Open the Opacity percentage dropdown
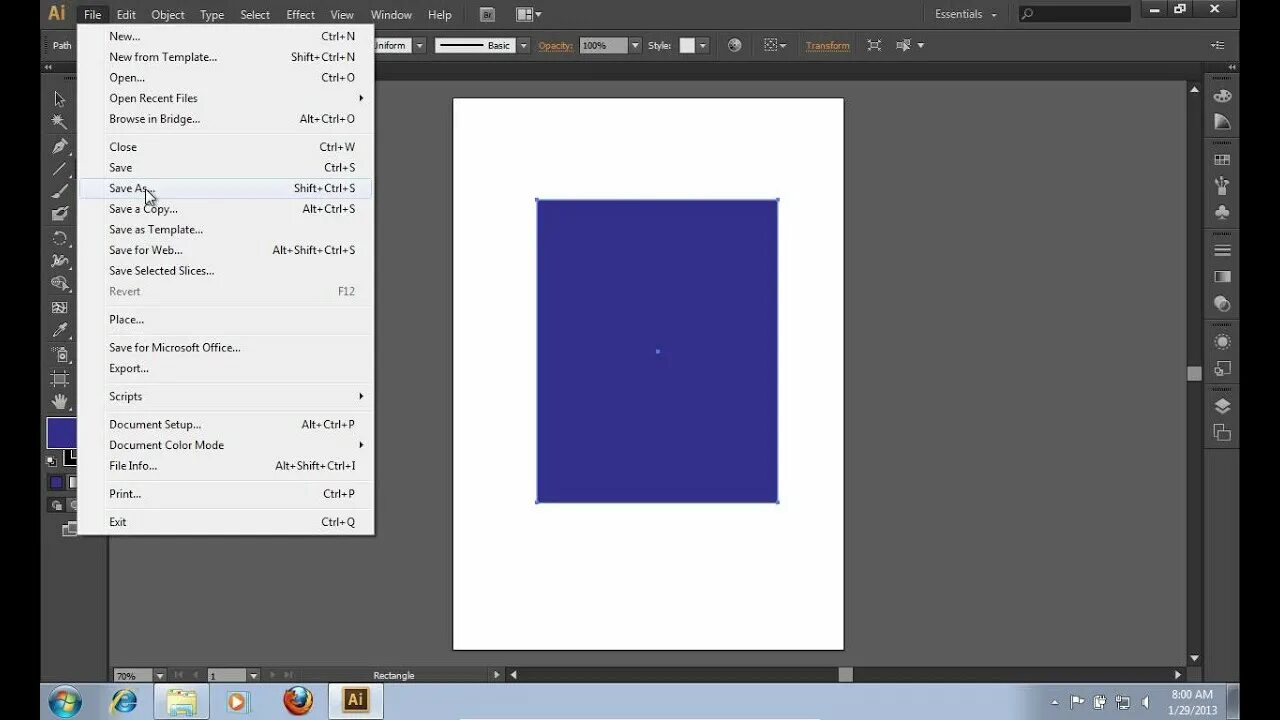The height and width of the screenshot is (720, 1280). (635, 45)
